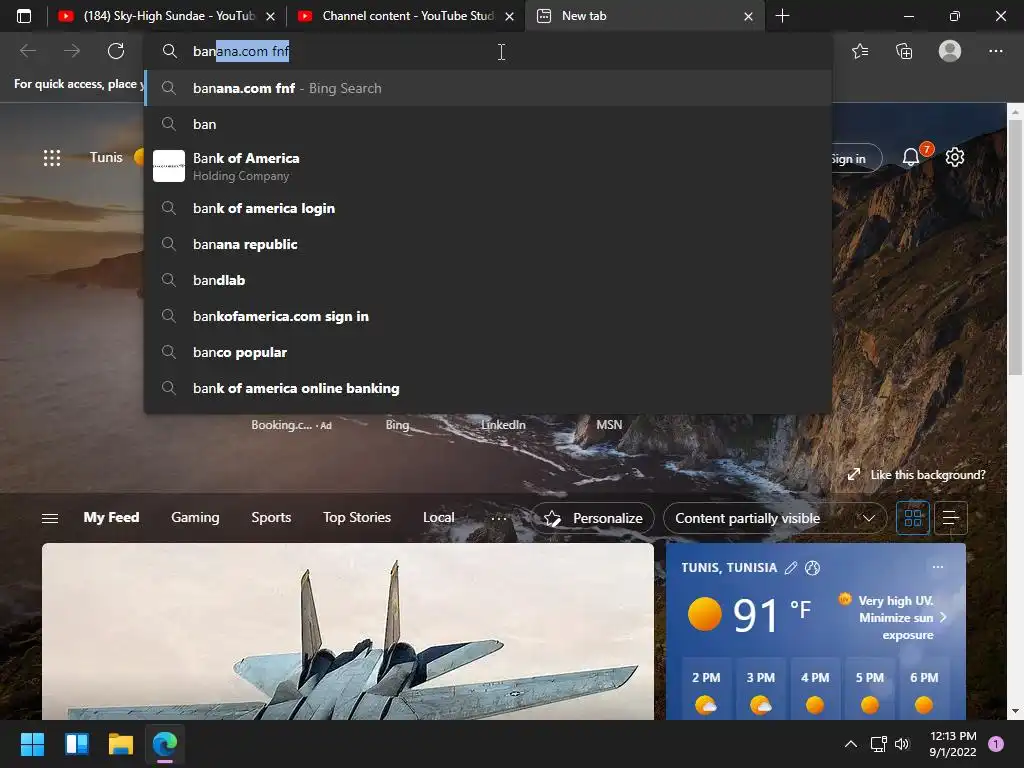This screenshot has width=1024, height=768.
Task: Open Edge settings and more menu
Action: point(995,51)
